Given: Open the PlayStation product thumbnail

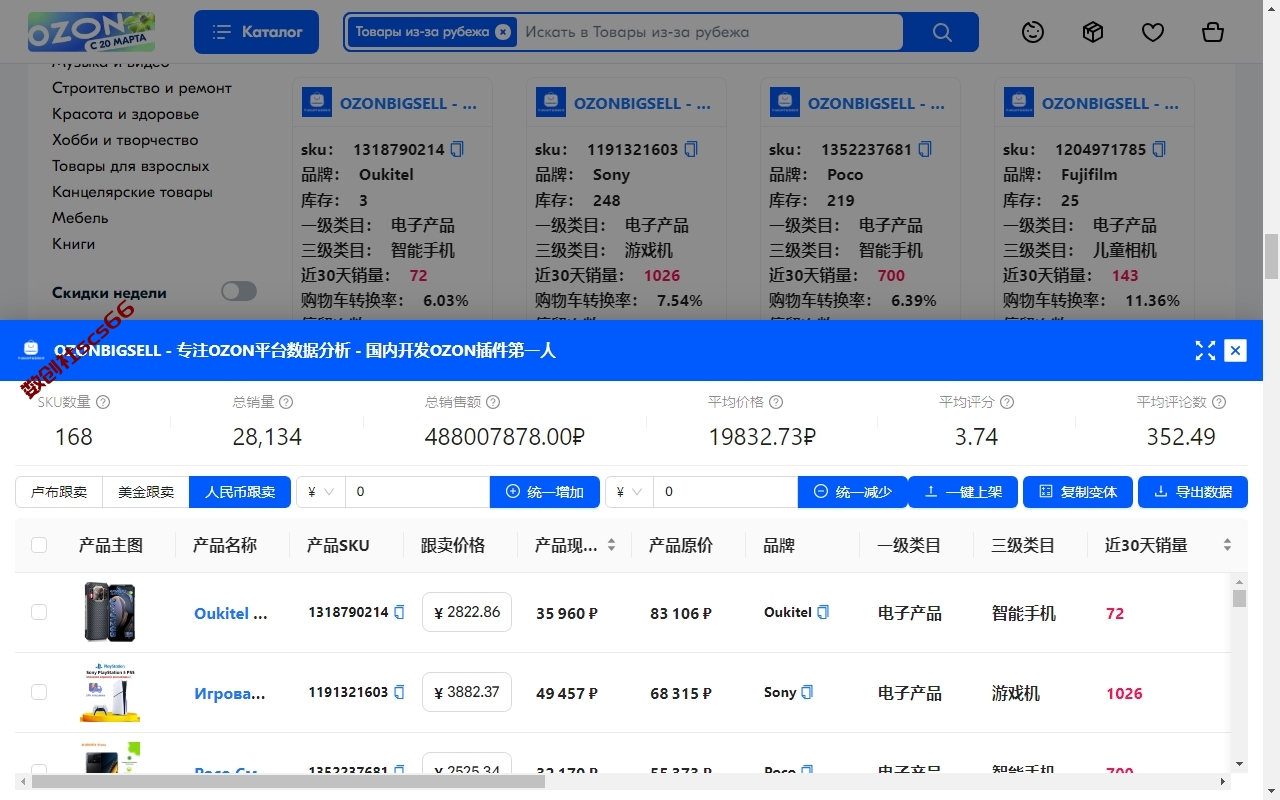Looking at the screenshot, I should [x=110, y=692].
